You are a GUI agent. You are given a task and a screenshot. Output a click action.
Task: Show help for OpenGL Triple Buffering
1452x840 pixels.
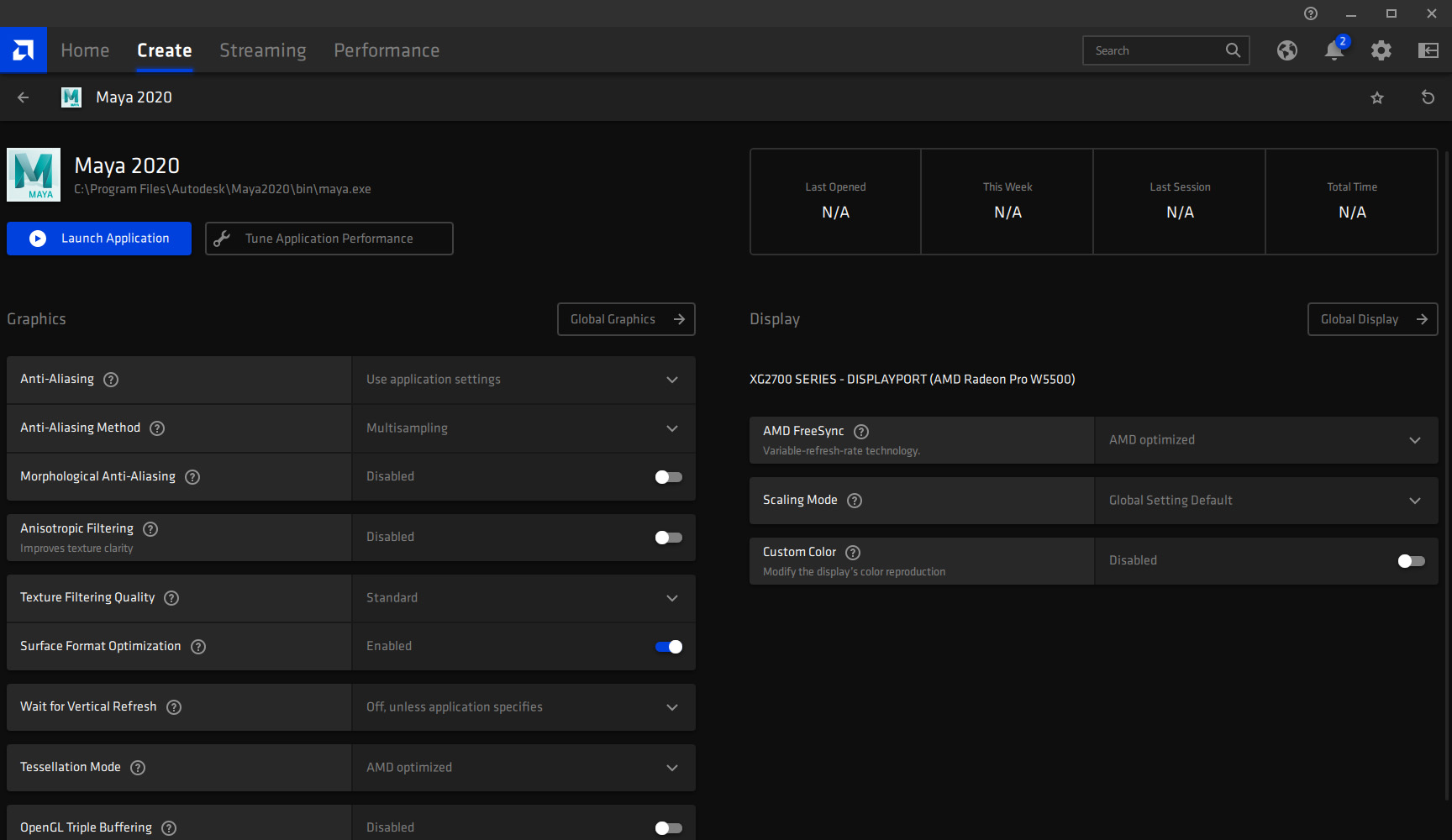pyautogui.click(x=169, y=828)
